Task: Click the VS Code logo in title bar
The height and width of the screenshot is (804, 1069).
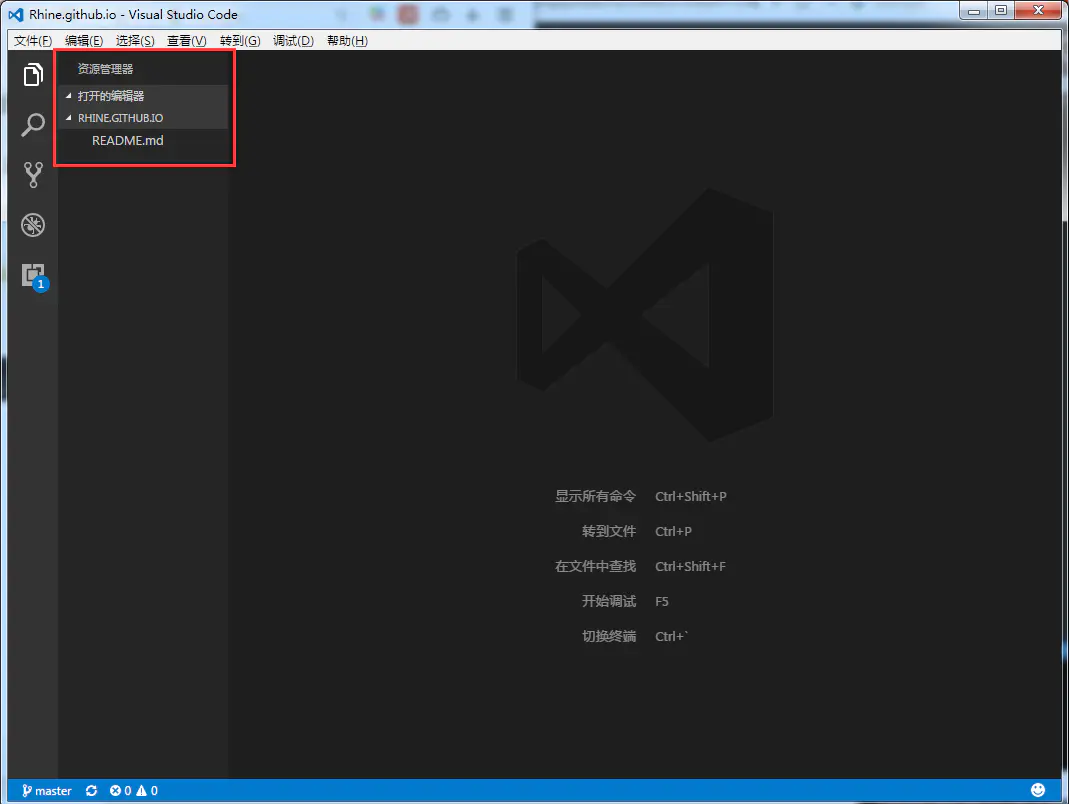Action: point(16,14)
